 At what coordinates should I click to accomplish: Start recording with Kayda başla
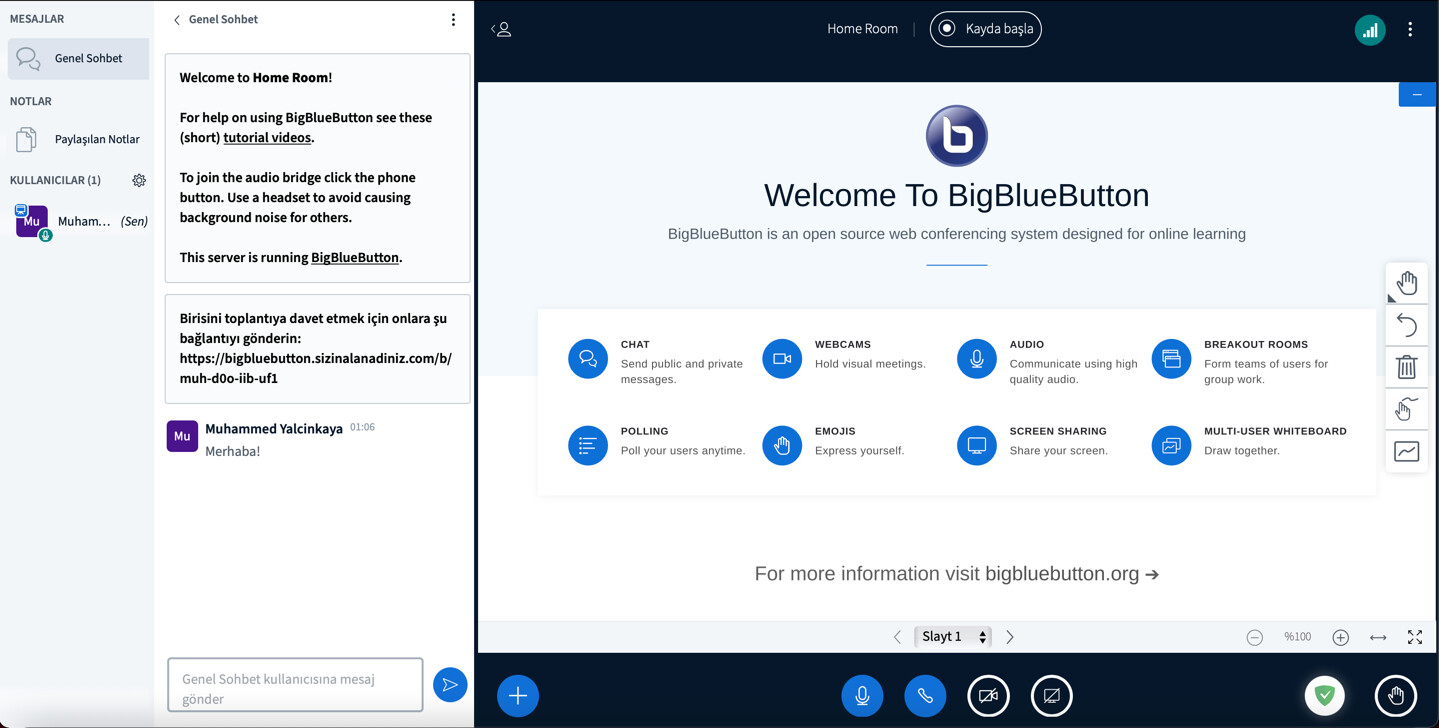pyautogui.click(x=986, y=29)
